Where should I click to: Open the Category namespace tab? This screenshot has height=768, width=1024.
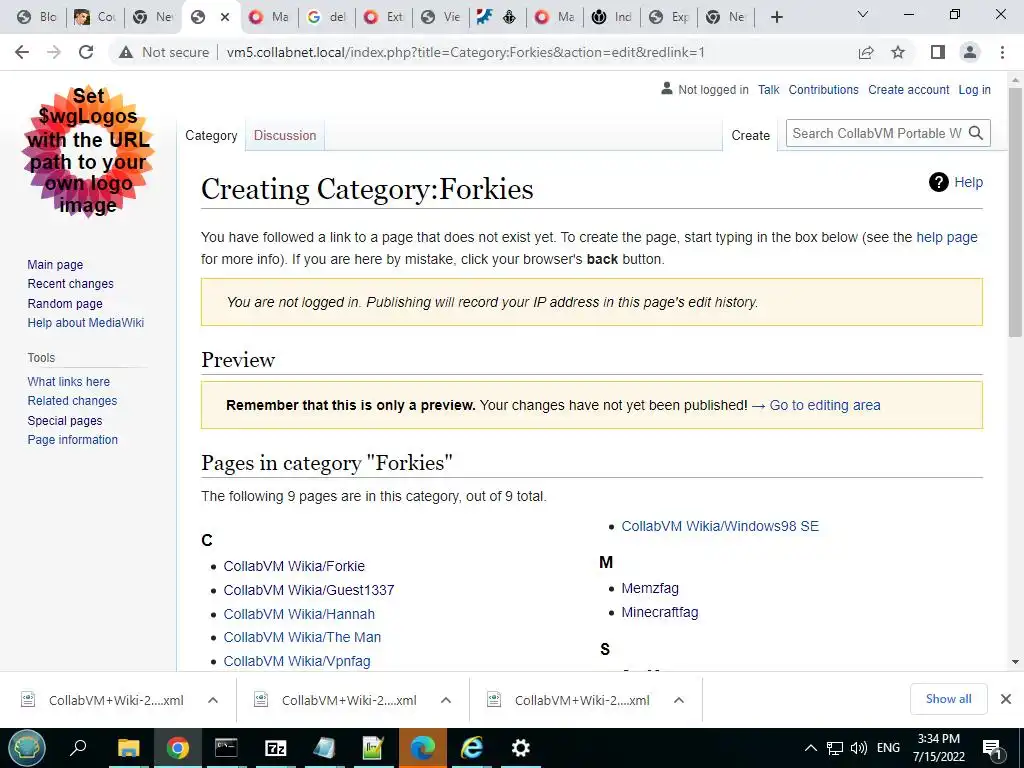pos(211,135)
